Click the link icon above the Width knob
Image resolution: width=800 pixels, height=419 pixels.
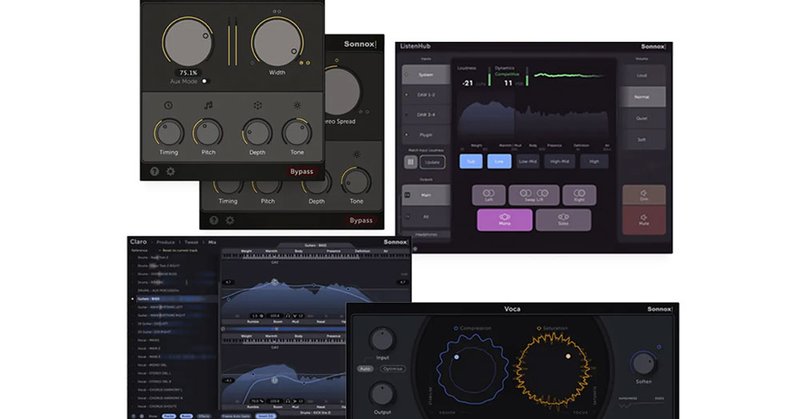point(277,11)
